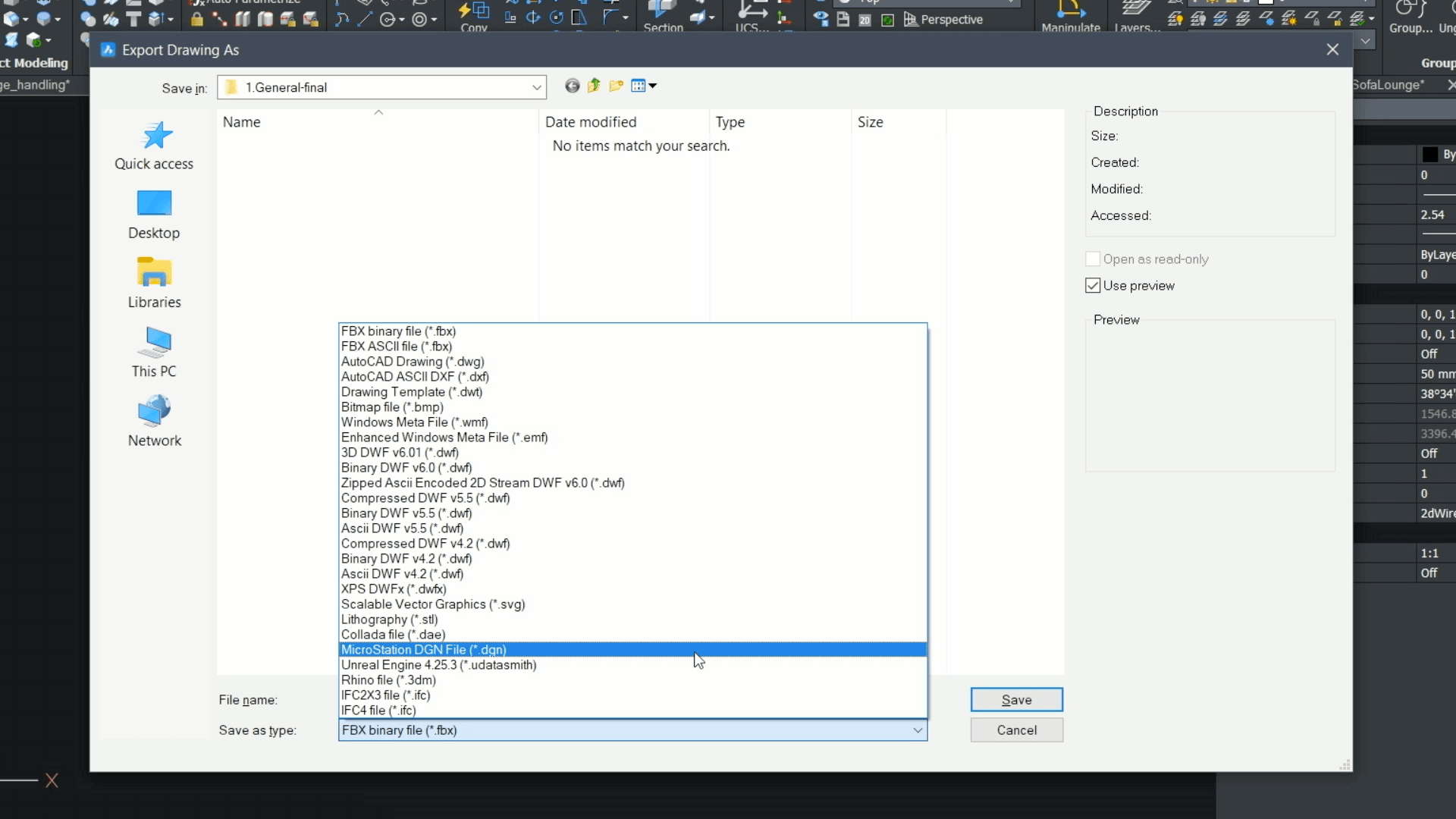Open the Save as type dropdown
This screenshot has height=819, width=1456.
(916, 730)
